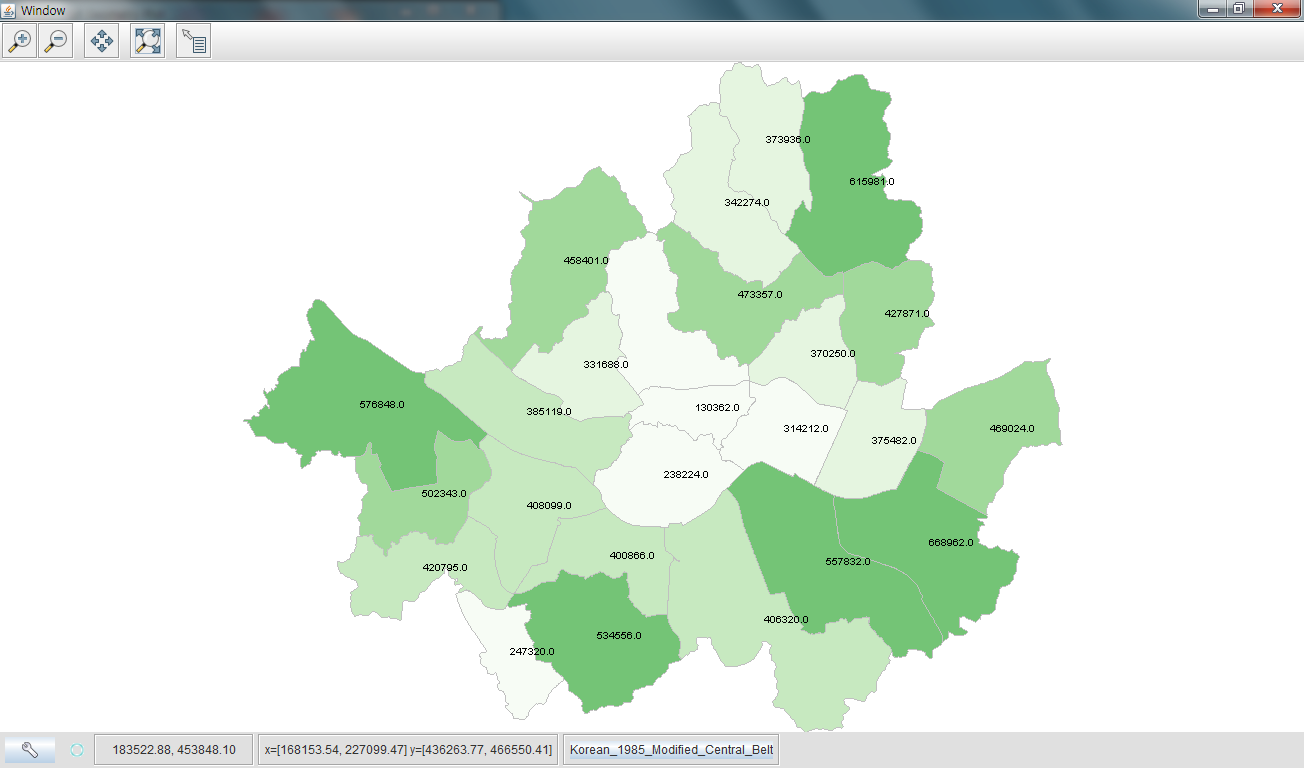Select the Zoom In tool
Screen dimensions: 1304x768
(x=18, y=40)
